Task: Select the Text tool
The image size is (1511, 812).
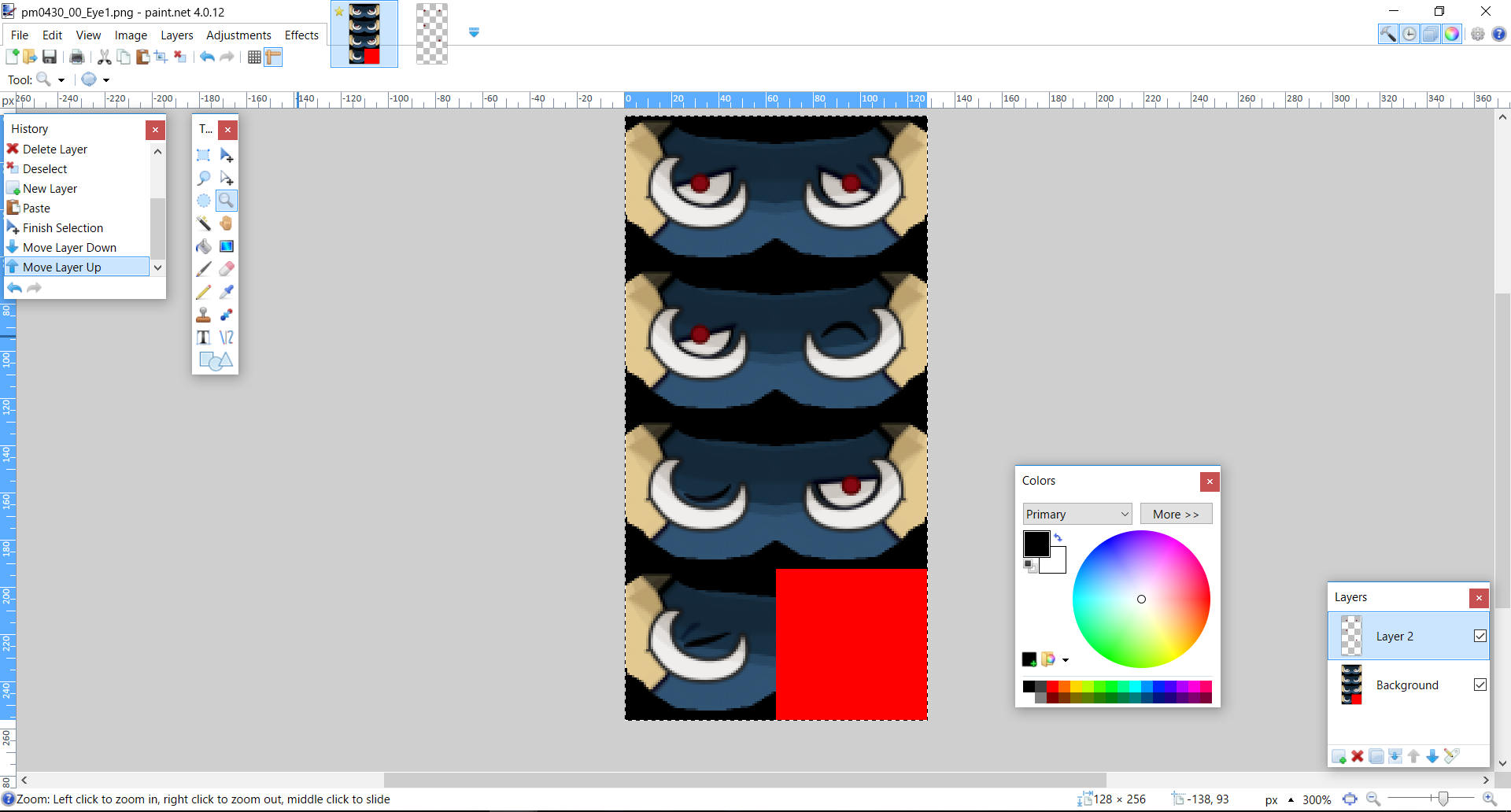Action: point(203,338)
